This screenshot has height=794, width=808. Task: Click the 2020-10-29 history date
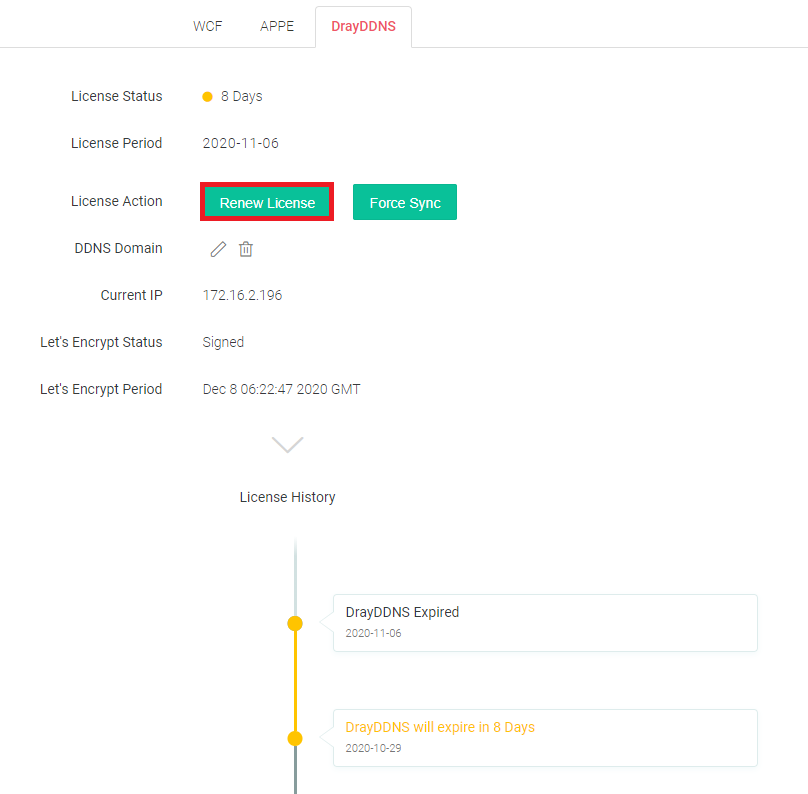click(373, 748)
